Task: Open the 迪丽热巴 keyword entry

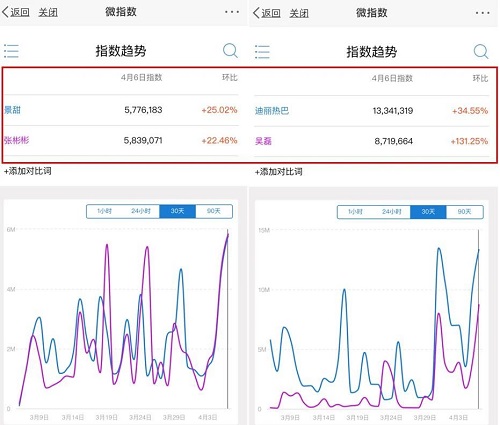Action: [x=272, y=111]
